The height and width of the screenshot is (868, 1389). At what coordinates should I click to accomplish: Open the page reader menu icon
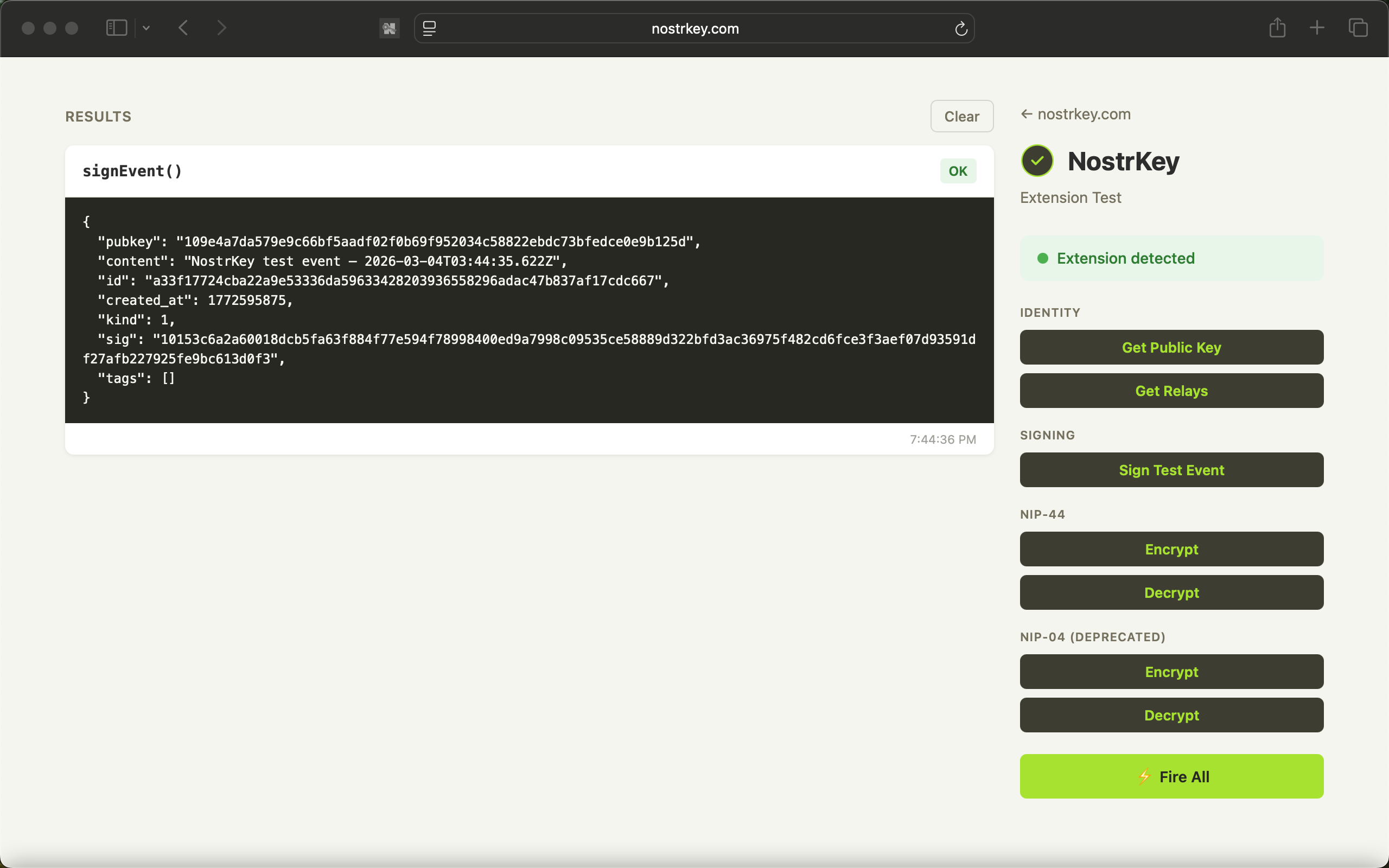(x=429, y=28)
